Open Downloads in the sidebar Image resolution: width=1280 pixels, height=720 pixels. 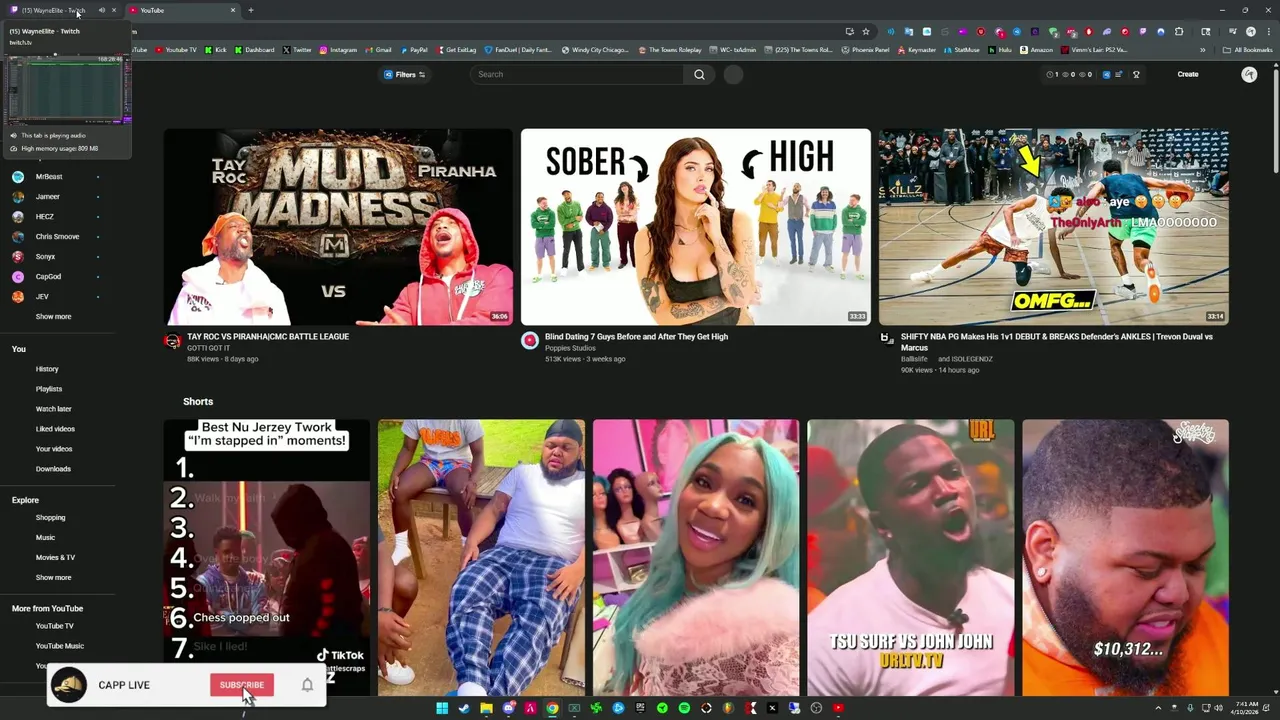point(53,469)
